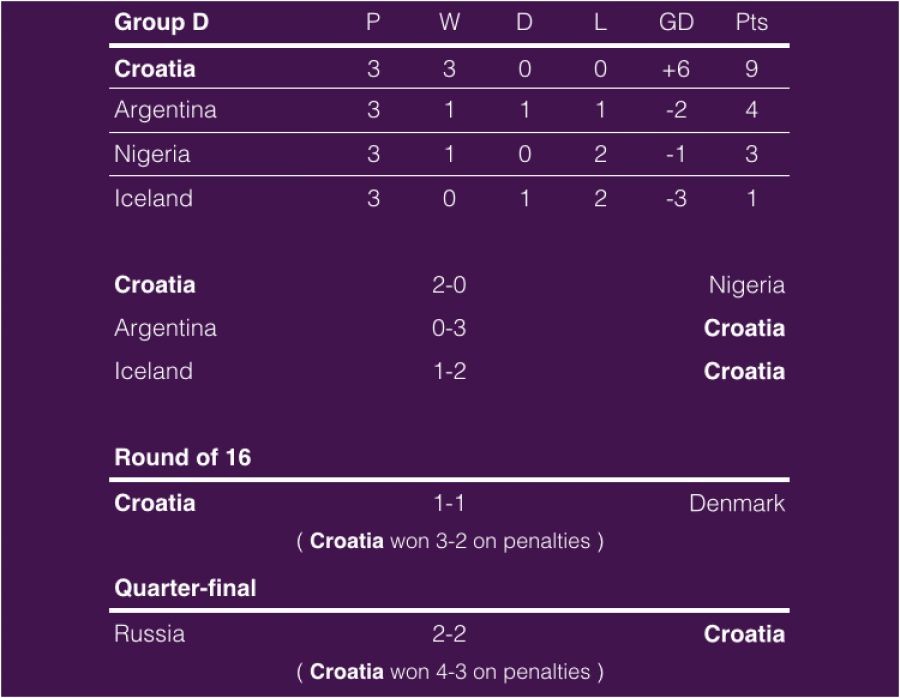Select Russia in the quarter-final match

click(x=149, y=634)
